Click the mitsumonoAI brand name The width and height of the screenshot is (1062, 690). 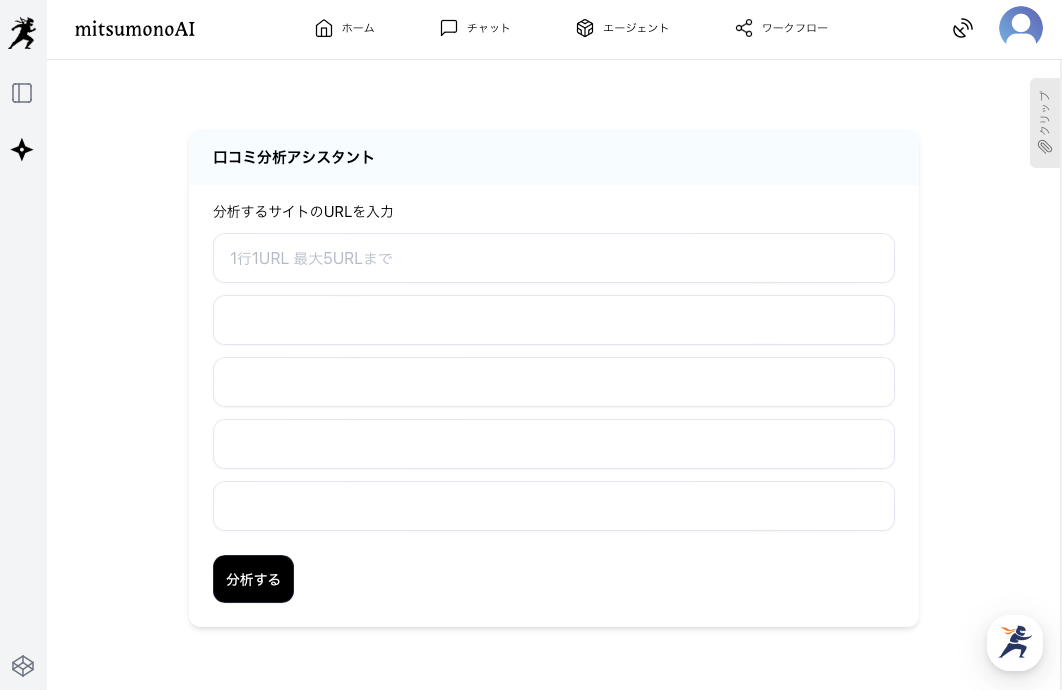click(135, 28)
